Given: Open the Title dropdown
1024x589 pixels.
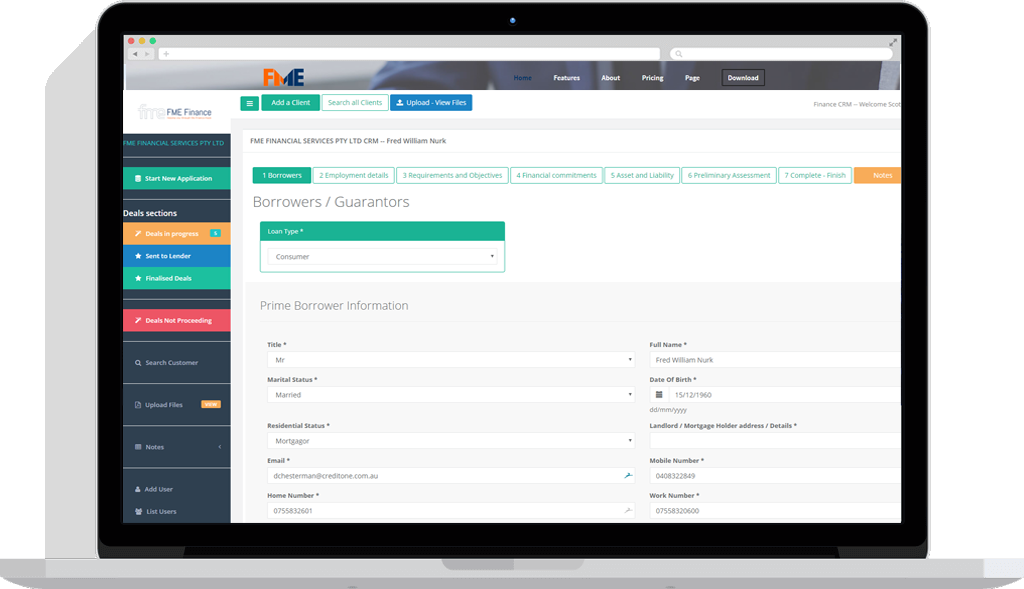Looking at the screenshot, I should [451, 360].
